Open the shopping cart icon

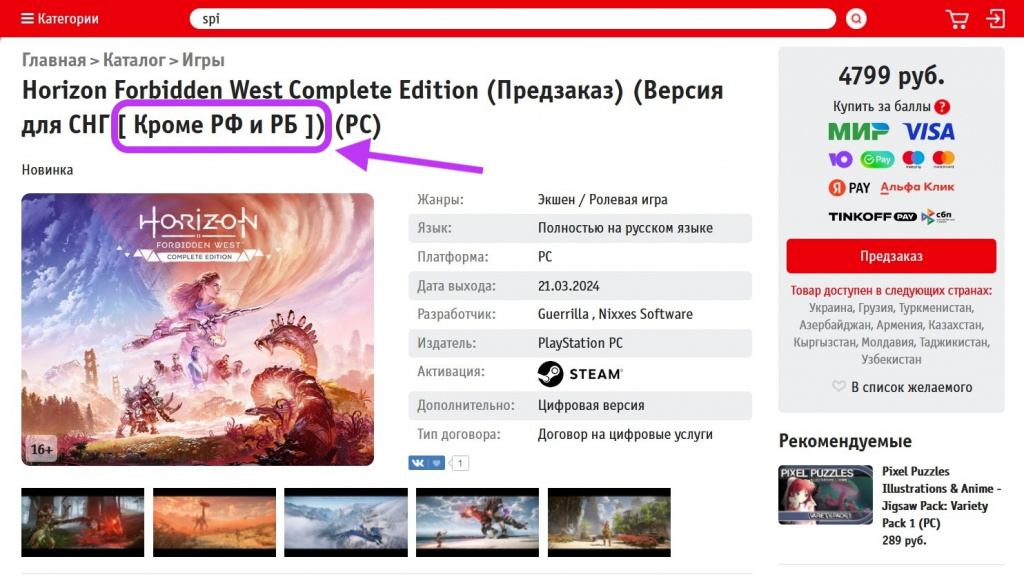point(957,19)
